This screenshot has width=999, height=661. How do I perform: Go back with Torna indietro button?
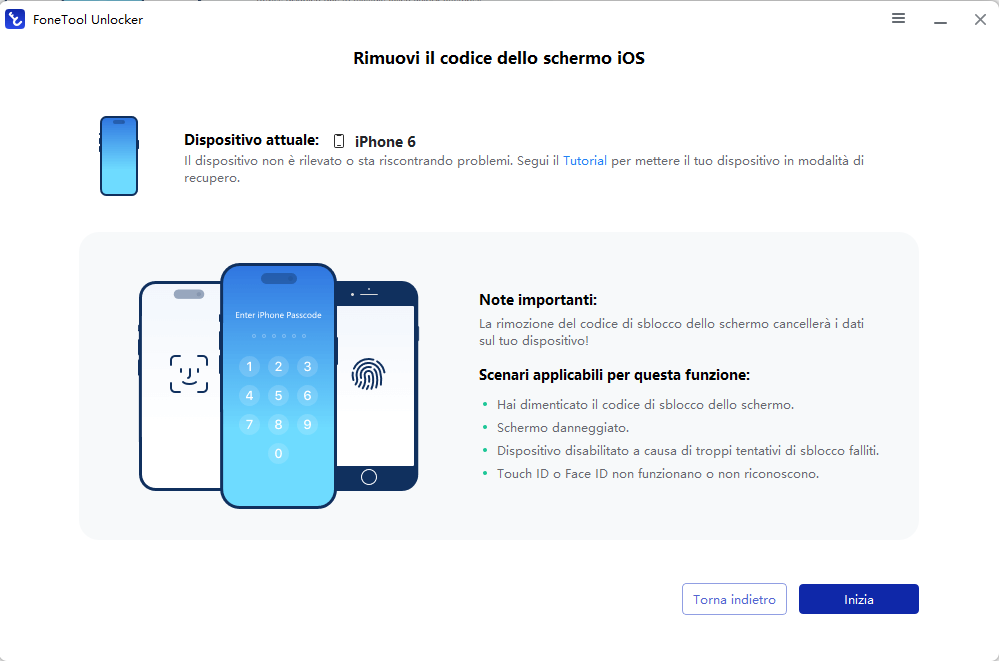[735, 599]
